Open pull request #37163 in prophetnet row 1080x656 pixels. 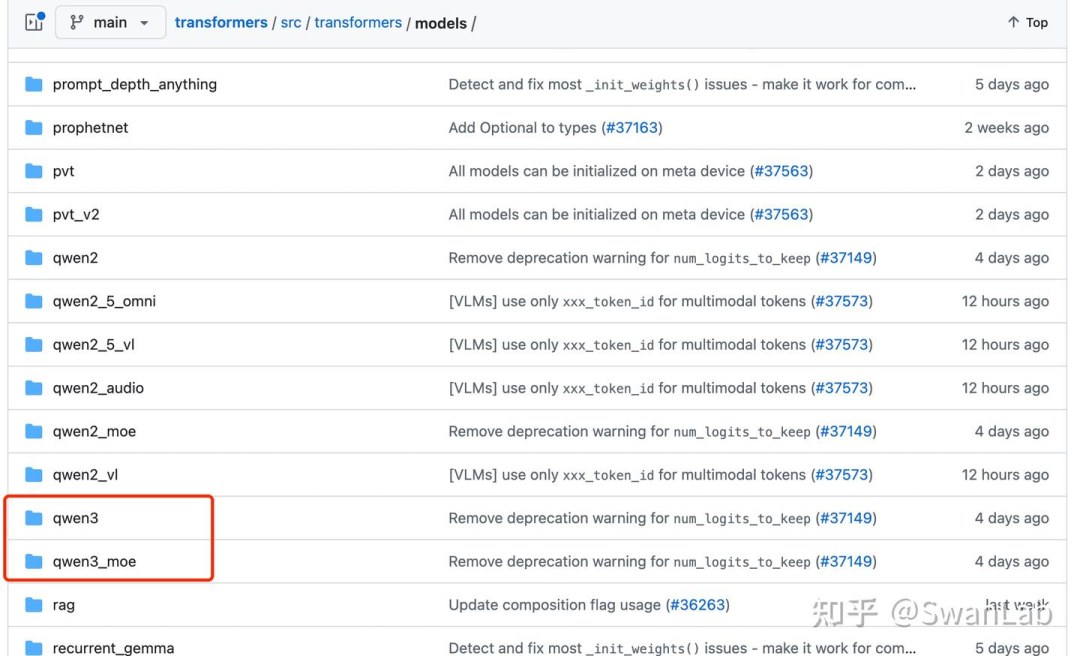click(x=632, y=127)
